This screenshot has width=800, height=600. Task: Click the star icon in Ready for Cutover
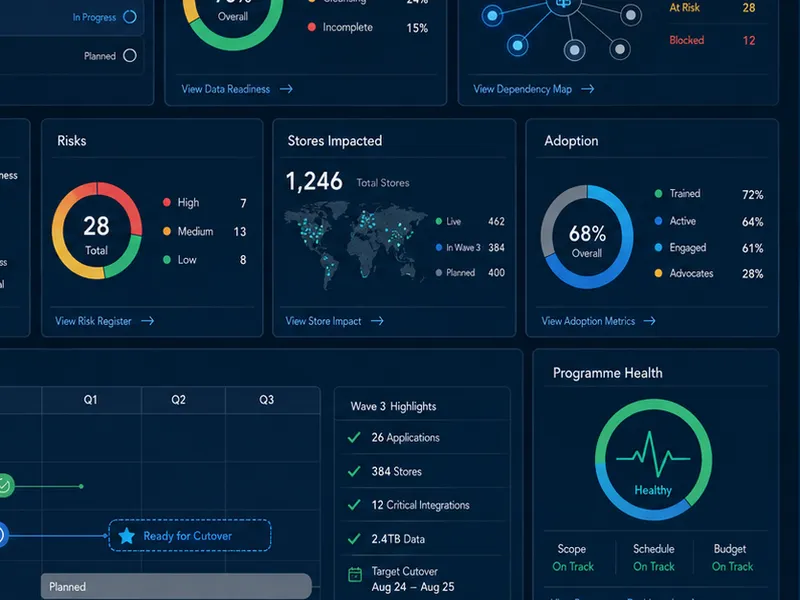(127, 536)
